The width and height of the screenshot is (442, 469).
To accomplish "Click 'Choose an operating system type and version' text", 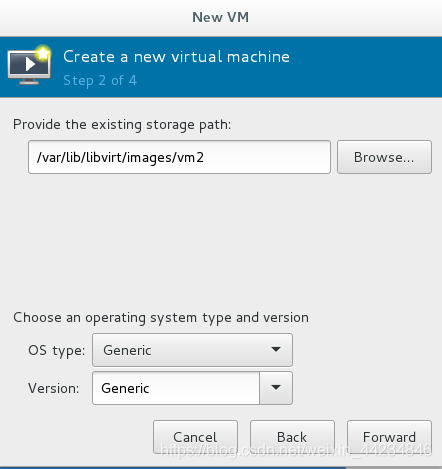I will (161, 318).
